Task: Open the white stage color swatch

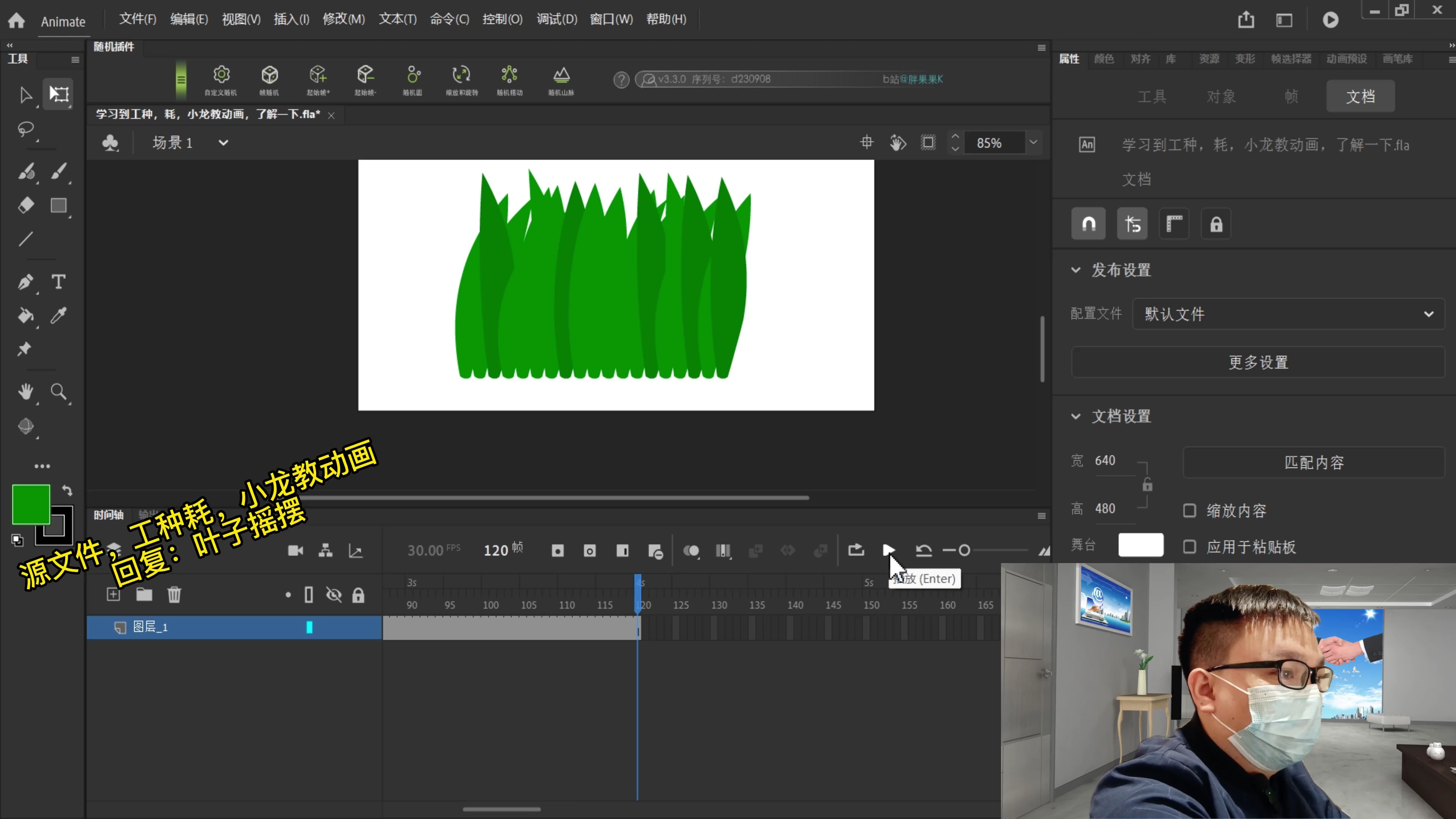Action: point(1141,546)
